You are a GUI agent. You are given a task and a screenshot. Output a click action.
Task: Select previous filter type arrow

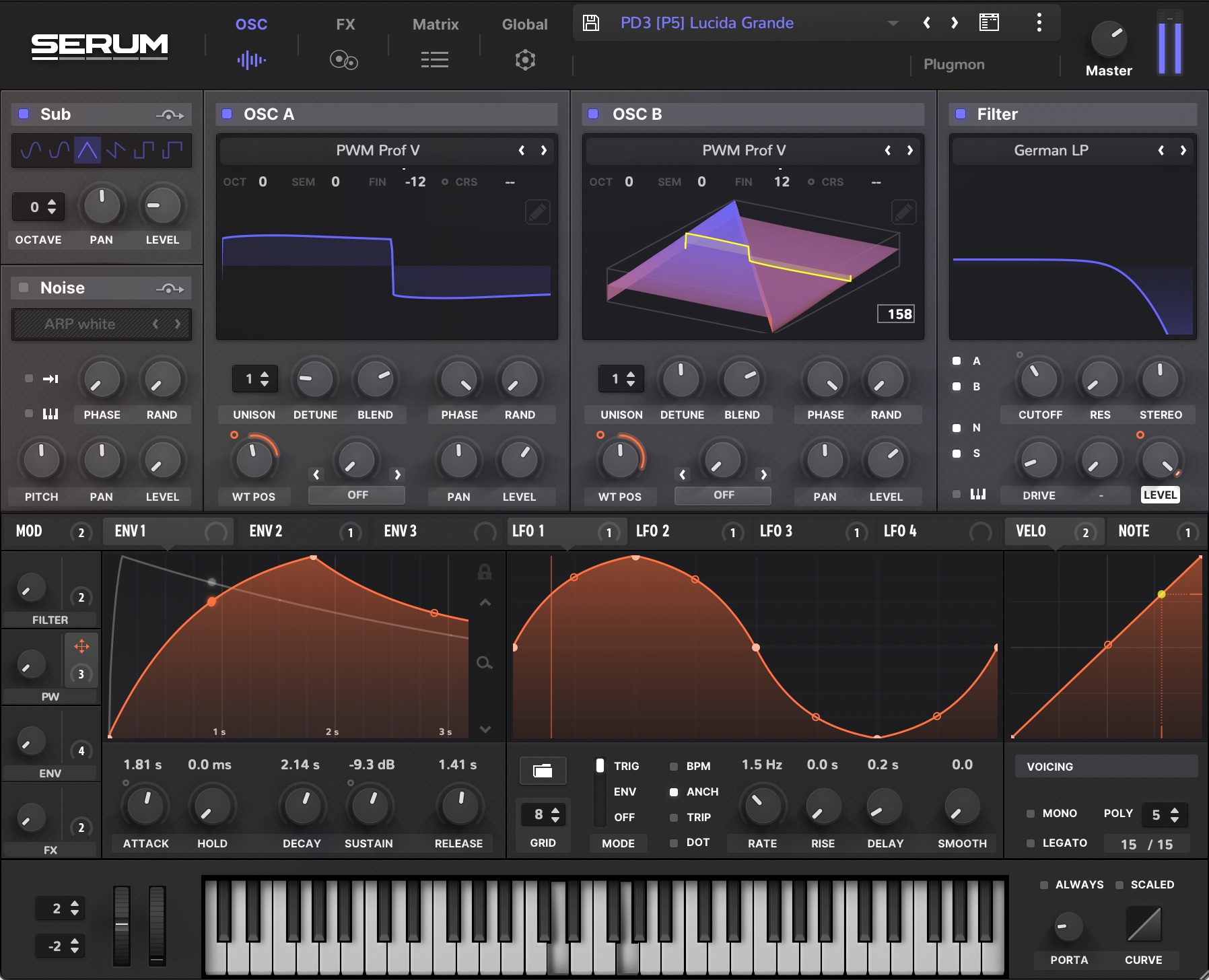pyautogui.click(x=1161, y=151)
